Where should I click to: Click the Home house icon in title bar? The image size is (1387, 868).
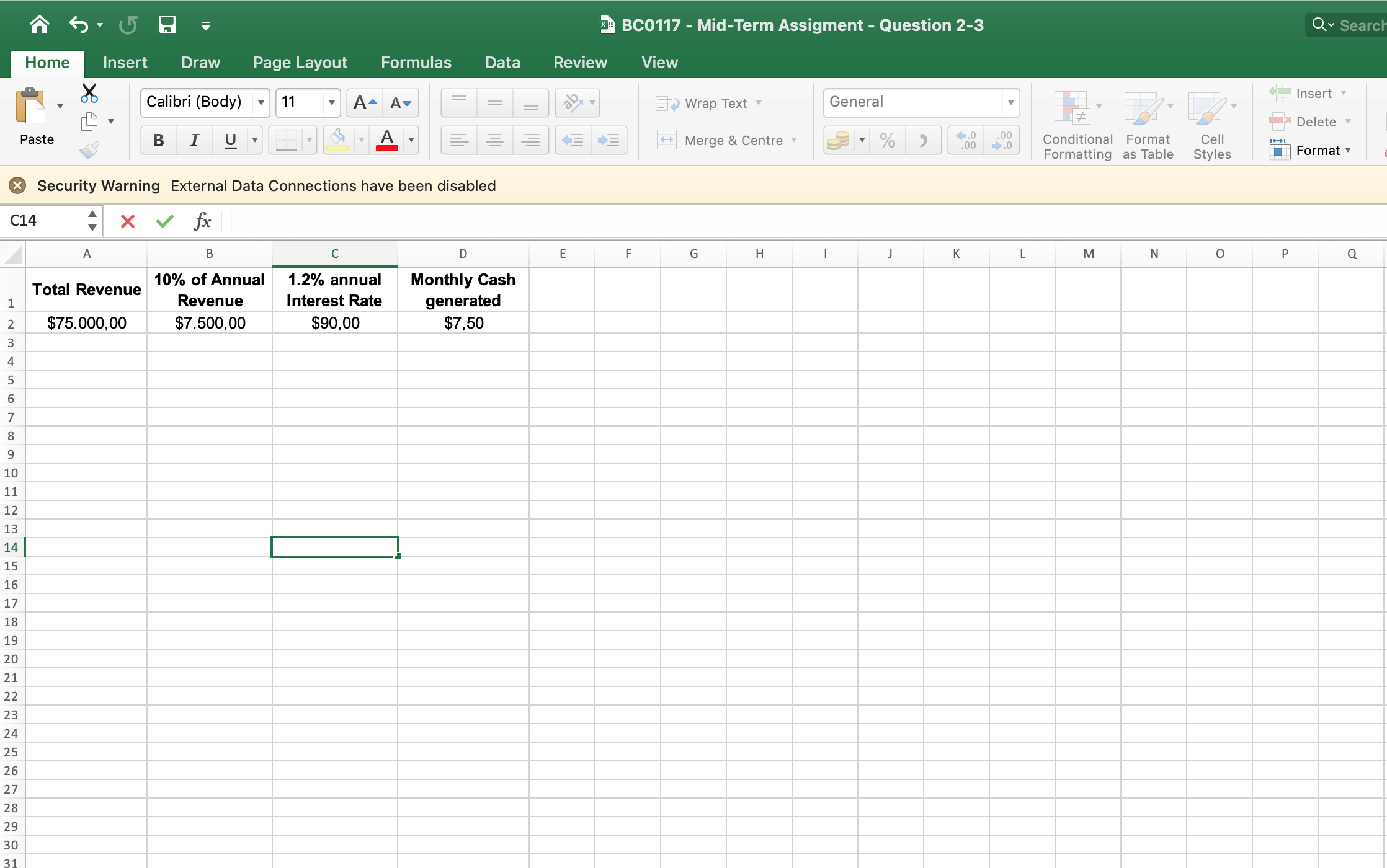pos(40,25)
